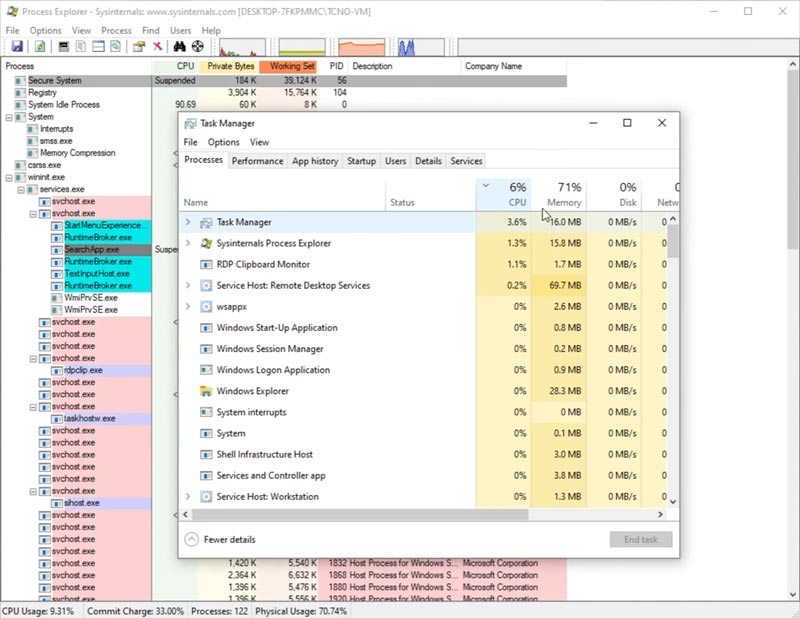
Task: Switch to the Startup tab
Action: click(x=361, y=161)
